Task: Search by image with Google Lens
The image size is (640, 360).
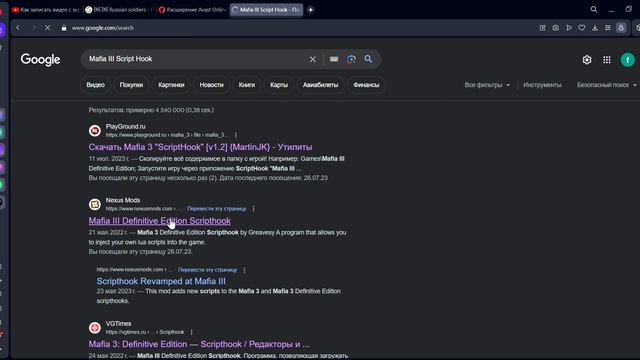Action: pos(351,59)
